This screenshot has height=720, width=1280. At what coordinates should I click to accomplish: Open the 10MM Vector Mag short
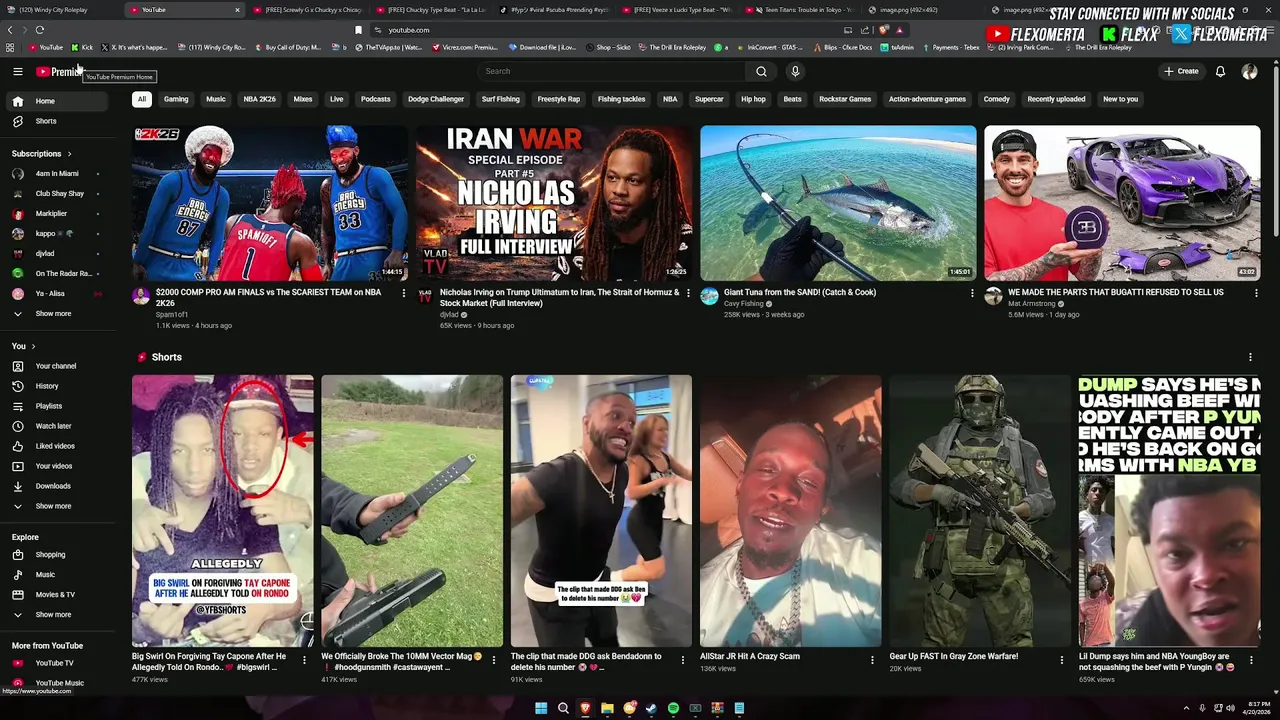[x=411, y=511]
